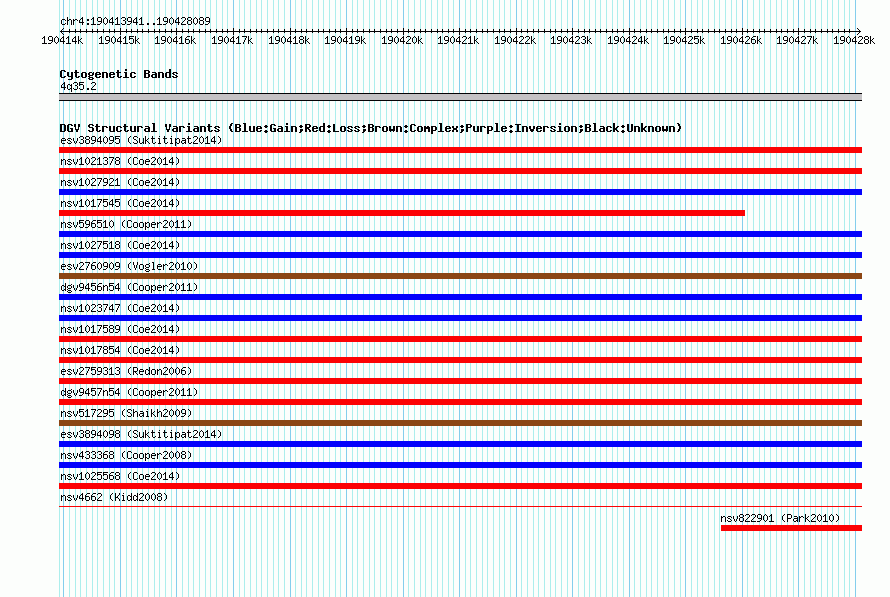Viewport: 890px width, 597px height.
Task: Click the red loss bar for nsv1021378
Action: [460, 171]
